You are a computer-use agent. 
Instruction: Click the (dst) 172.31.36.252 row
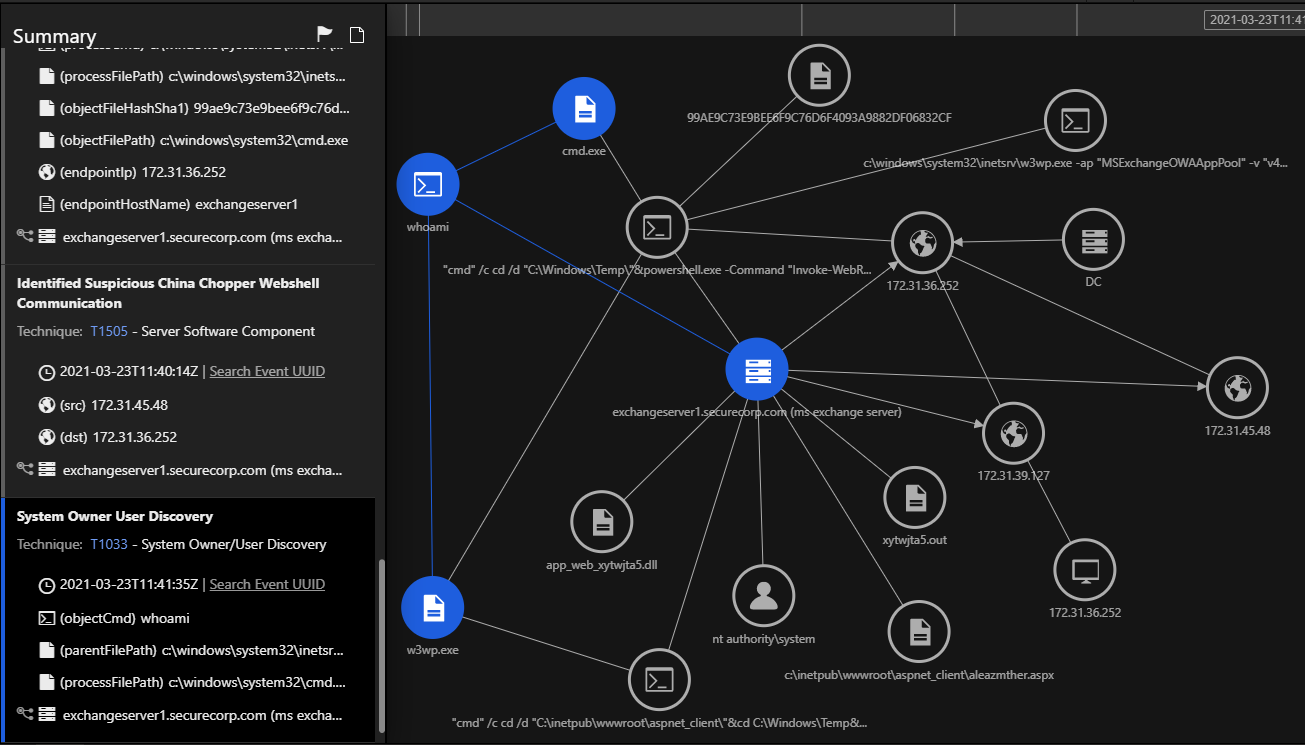107,437
